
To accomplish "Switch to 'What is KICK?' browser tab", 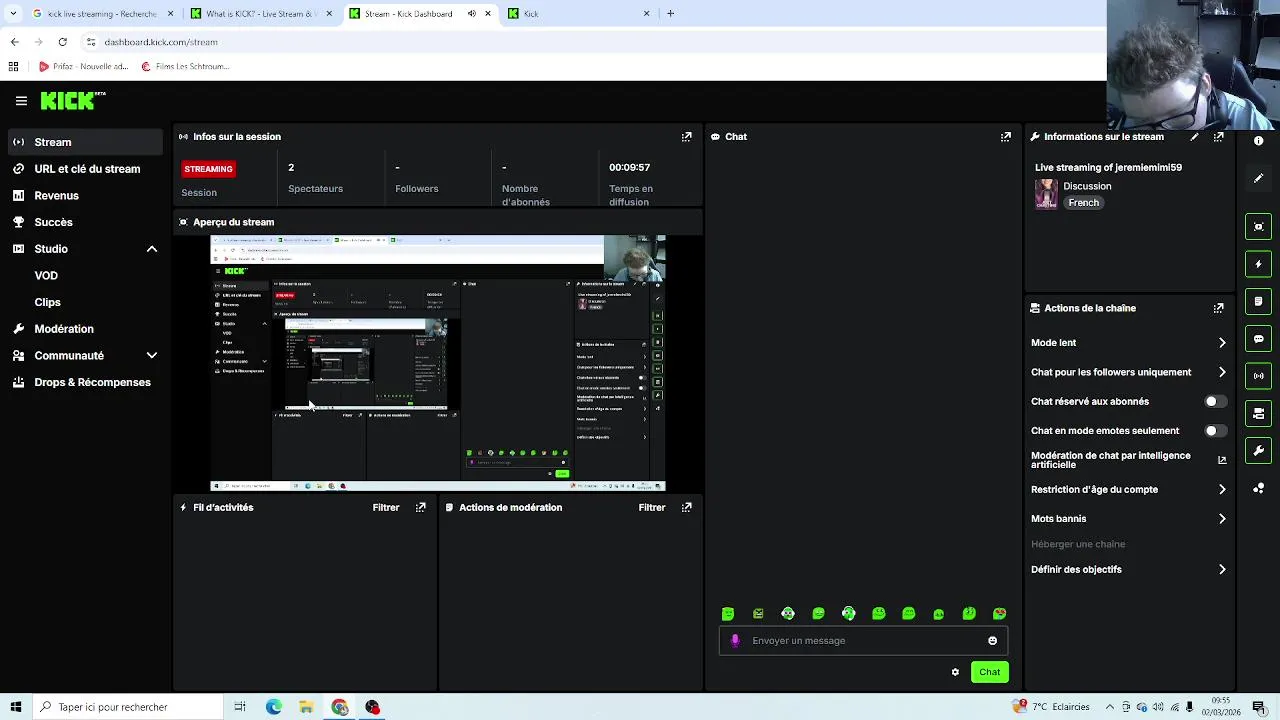I will coord(261,14).
